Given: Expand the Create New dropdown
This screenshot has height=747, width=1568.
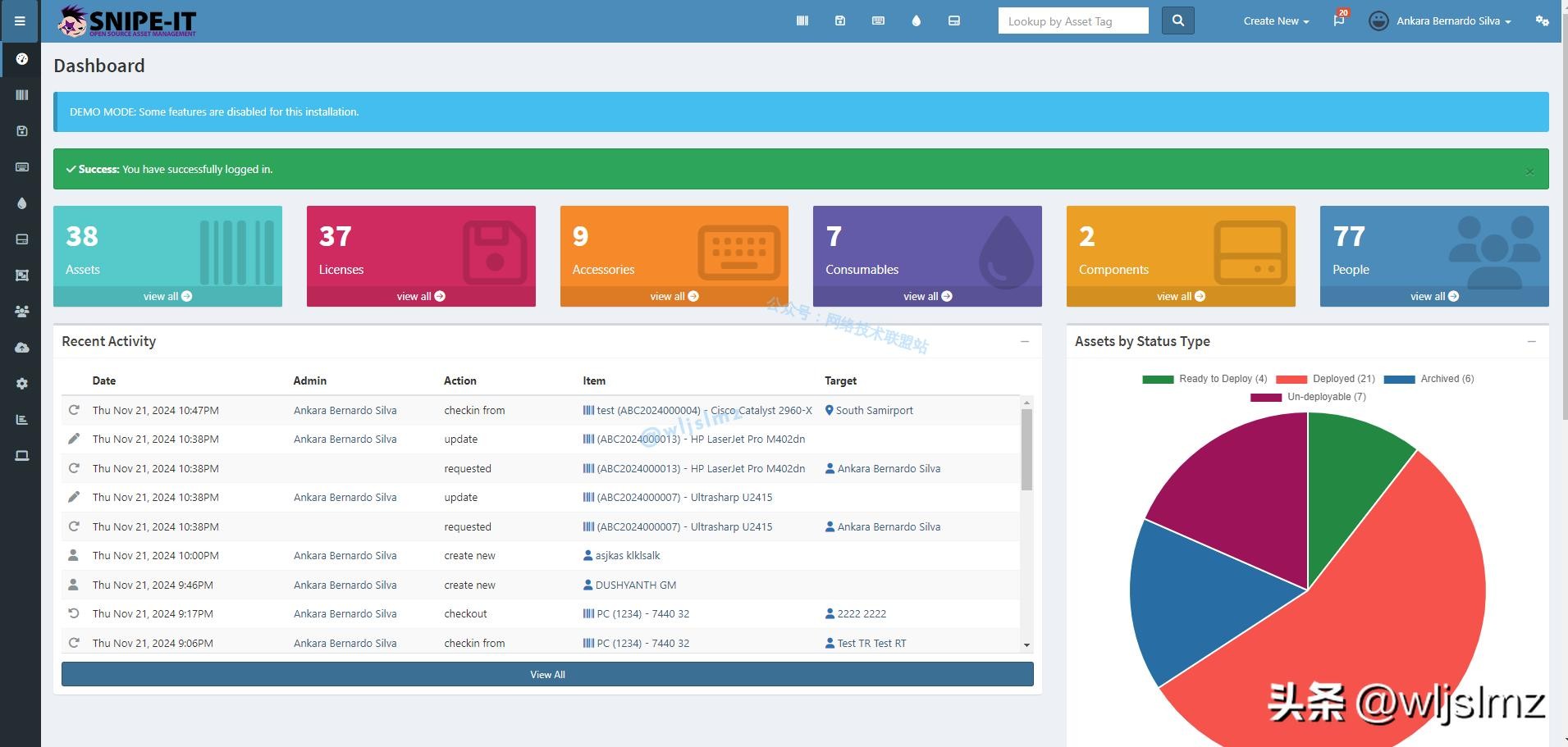Looking at the screenshot, I should pos(1275,21).
